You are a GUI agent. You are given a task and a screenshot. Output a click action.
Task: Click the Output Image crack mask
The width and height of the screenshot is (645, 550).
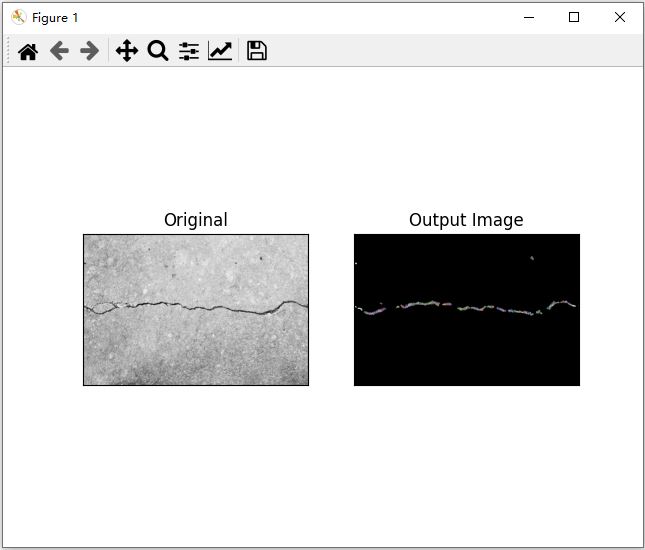[467, 310]
